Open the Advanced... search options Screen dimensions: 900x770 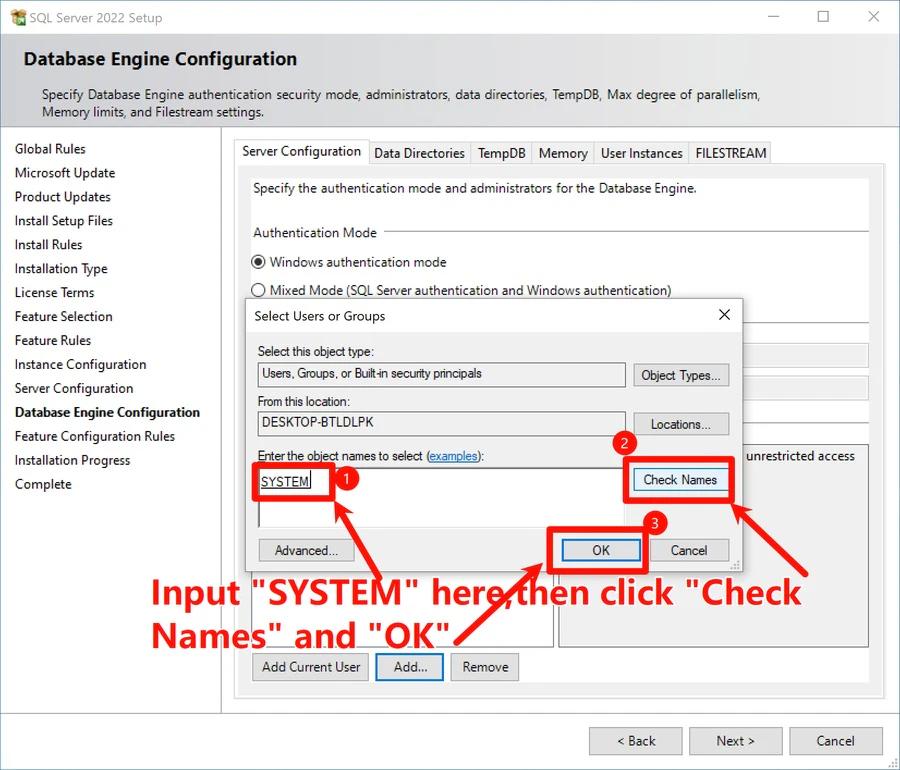(306, 550)
